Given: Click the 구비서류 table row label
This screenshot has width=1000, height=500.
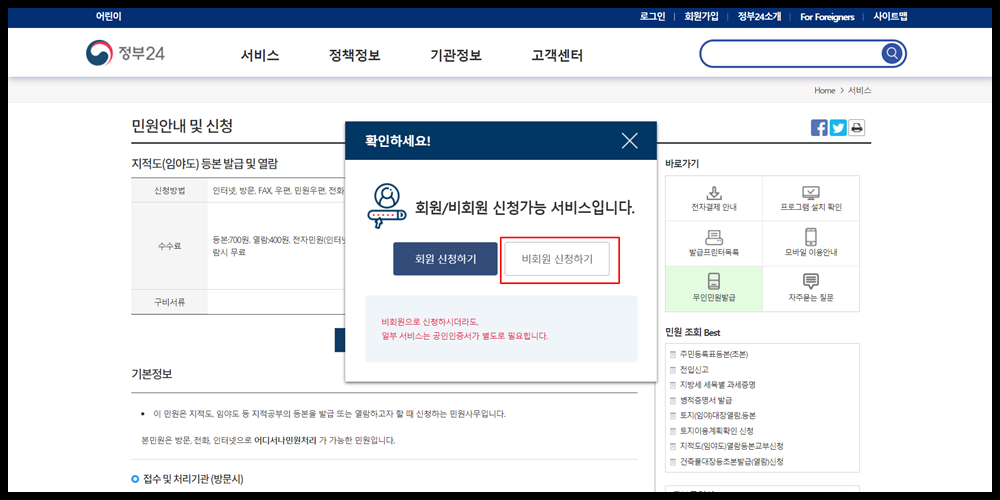Looking at the screenshot, I should (x=169, y=302).
